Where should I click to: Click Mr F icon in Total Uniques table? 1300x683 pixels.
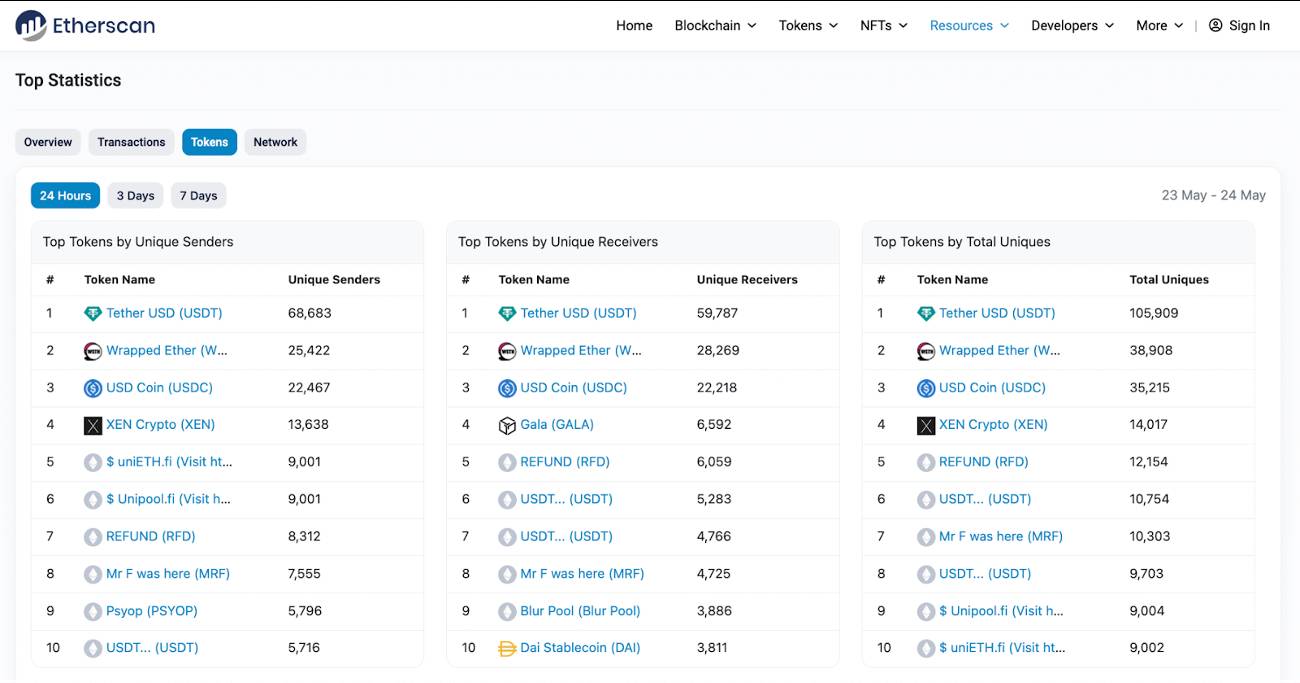[926, 536]
